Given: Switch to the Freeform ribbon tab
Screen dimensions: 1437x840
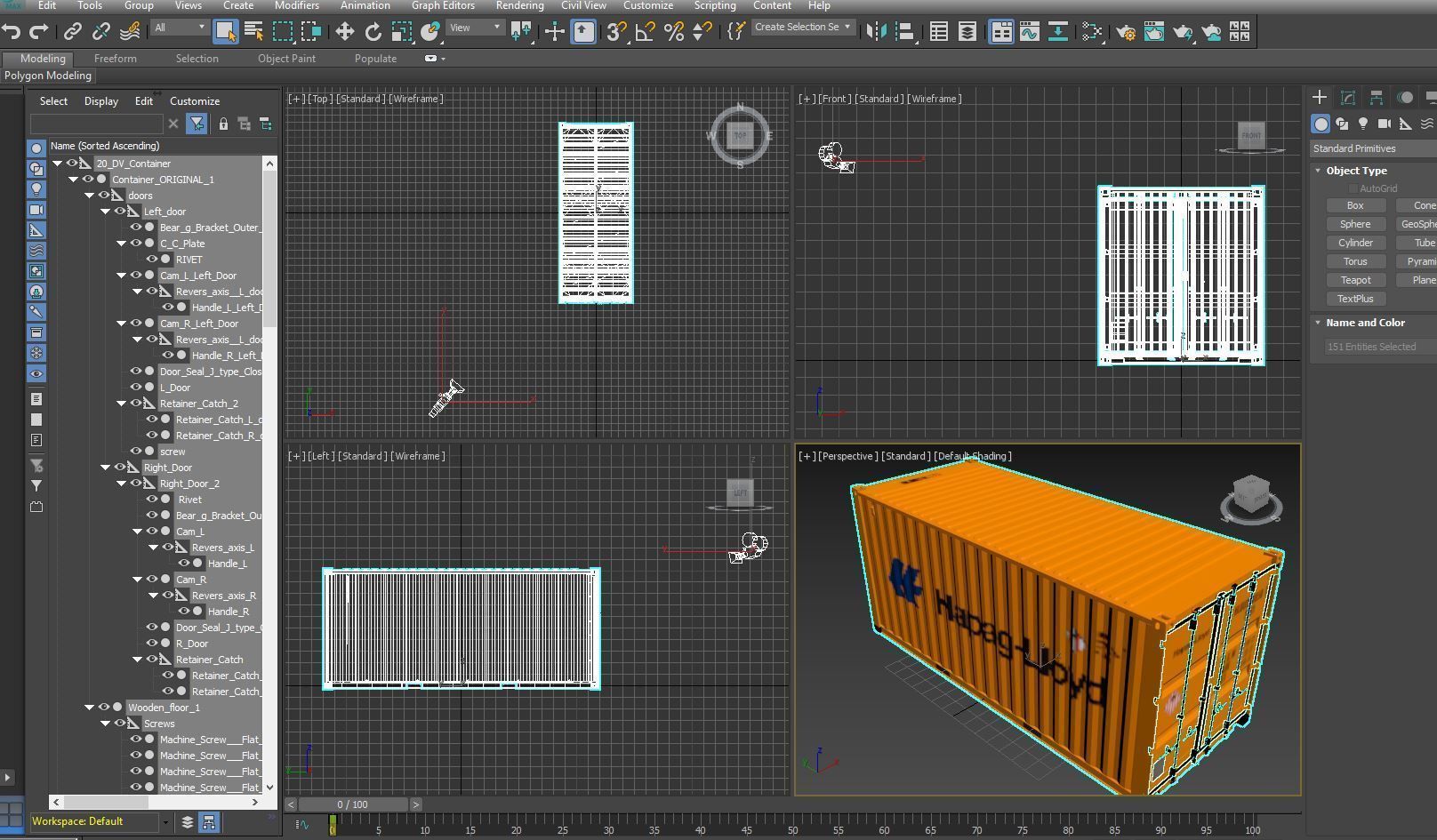Looking at the screenshot, I should [116, 59].
